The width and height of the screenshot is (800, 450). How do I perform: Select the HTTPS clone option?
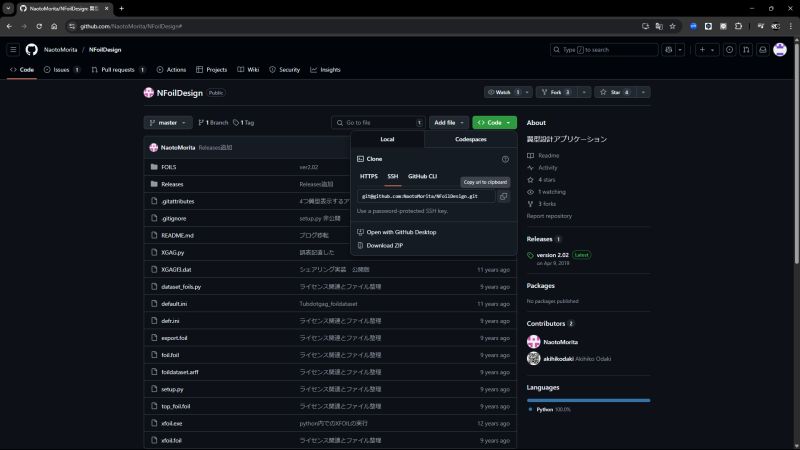pos(368,177)
